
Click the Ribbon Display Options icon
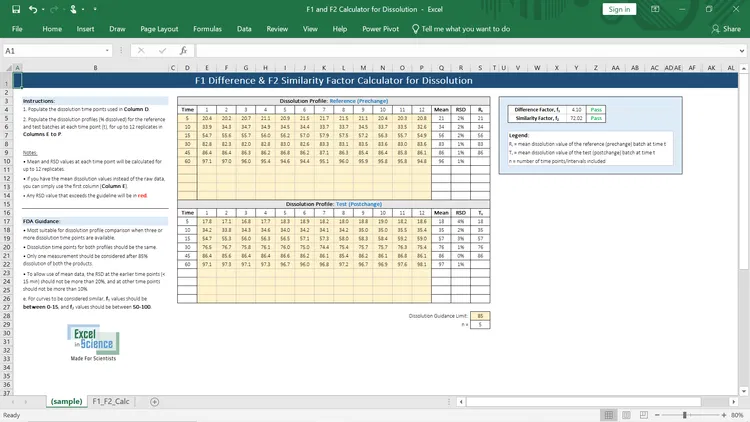[655, 9]
